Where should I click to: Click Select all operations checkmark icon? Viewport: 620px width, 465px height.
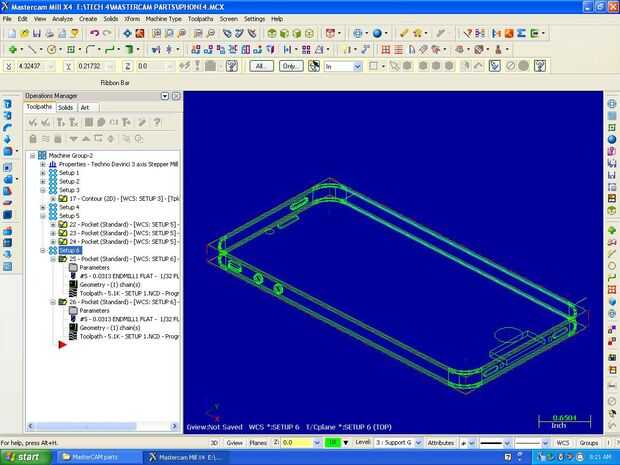pyautogui.click(x=32, y=123)
